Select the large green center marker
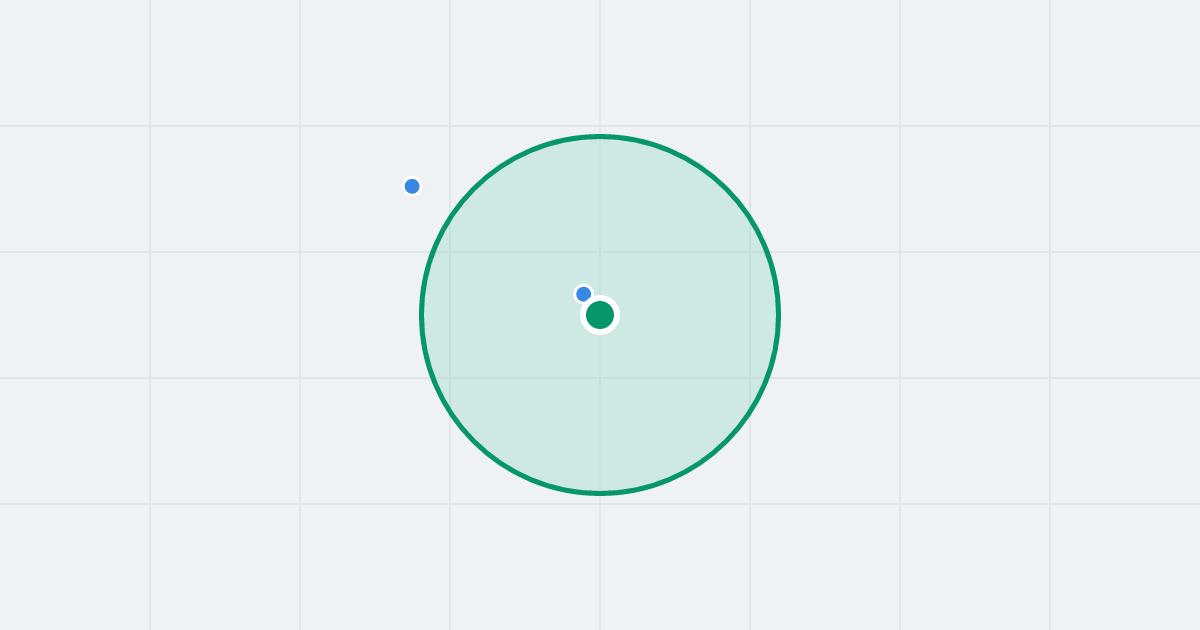This screenshot has width=1200, height=630. pyautogui.click(x=600, y=315)
